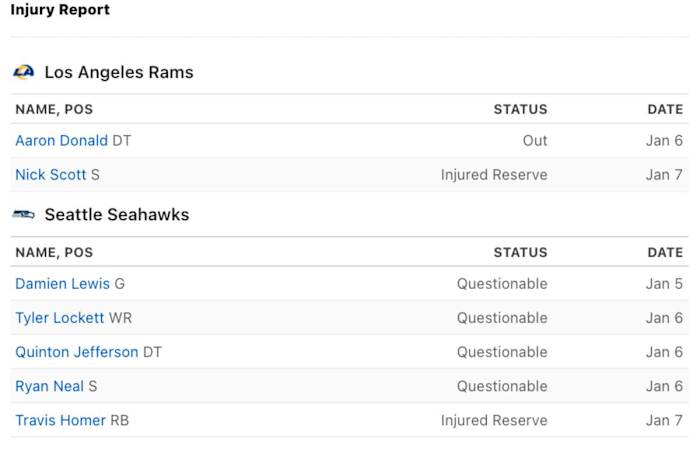Screen dimensions: 700x449
Task: Click the Seahawks table NAME, POS header
Action: pos(54,252)
